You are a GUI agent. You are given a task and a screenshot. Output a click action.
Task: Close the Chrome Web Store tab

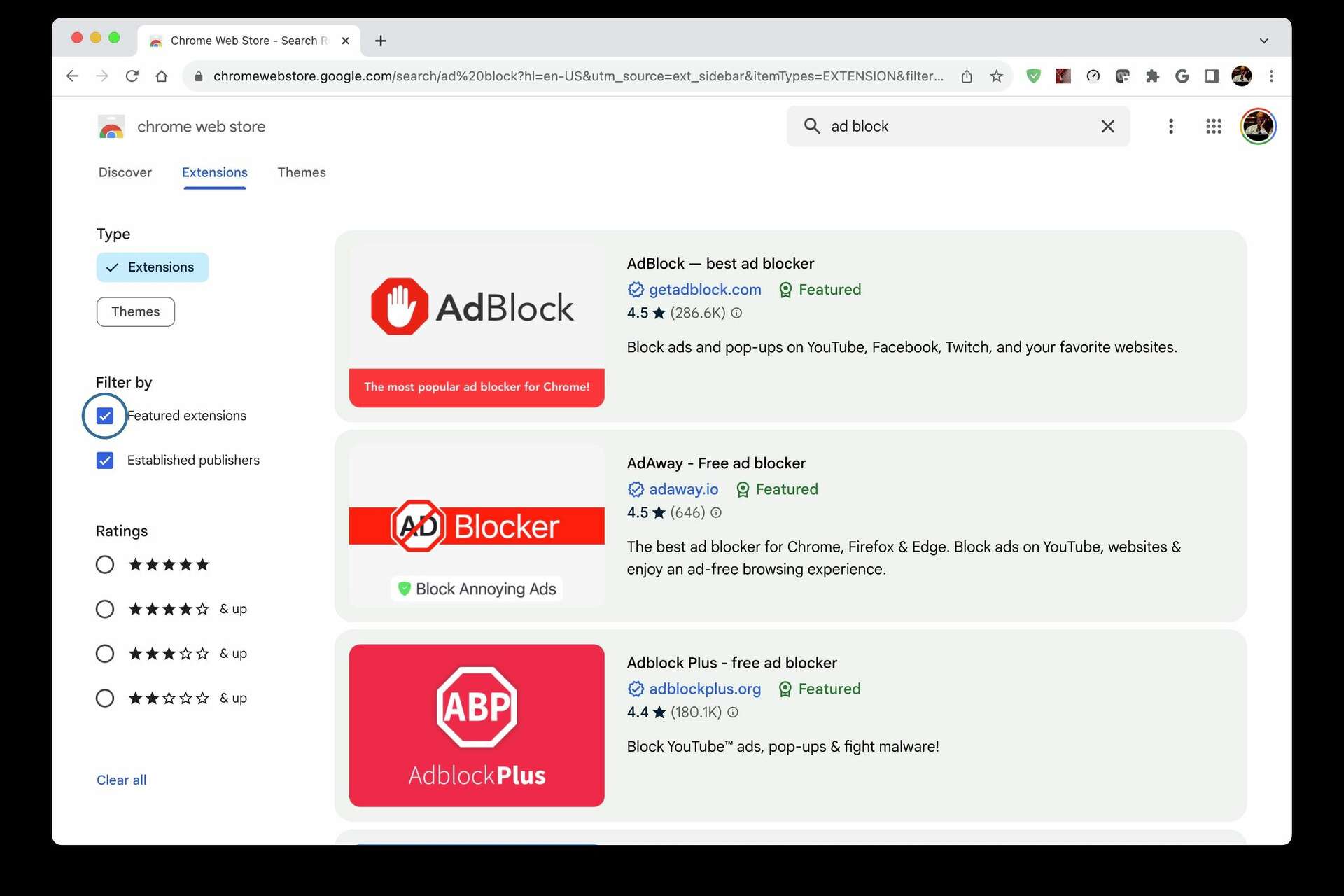point(345,41)
